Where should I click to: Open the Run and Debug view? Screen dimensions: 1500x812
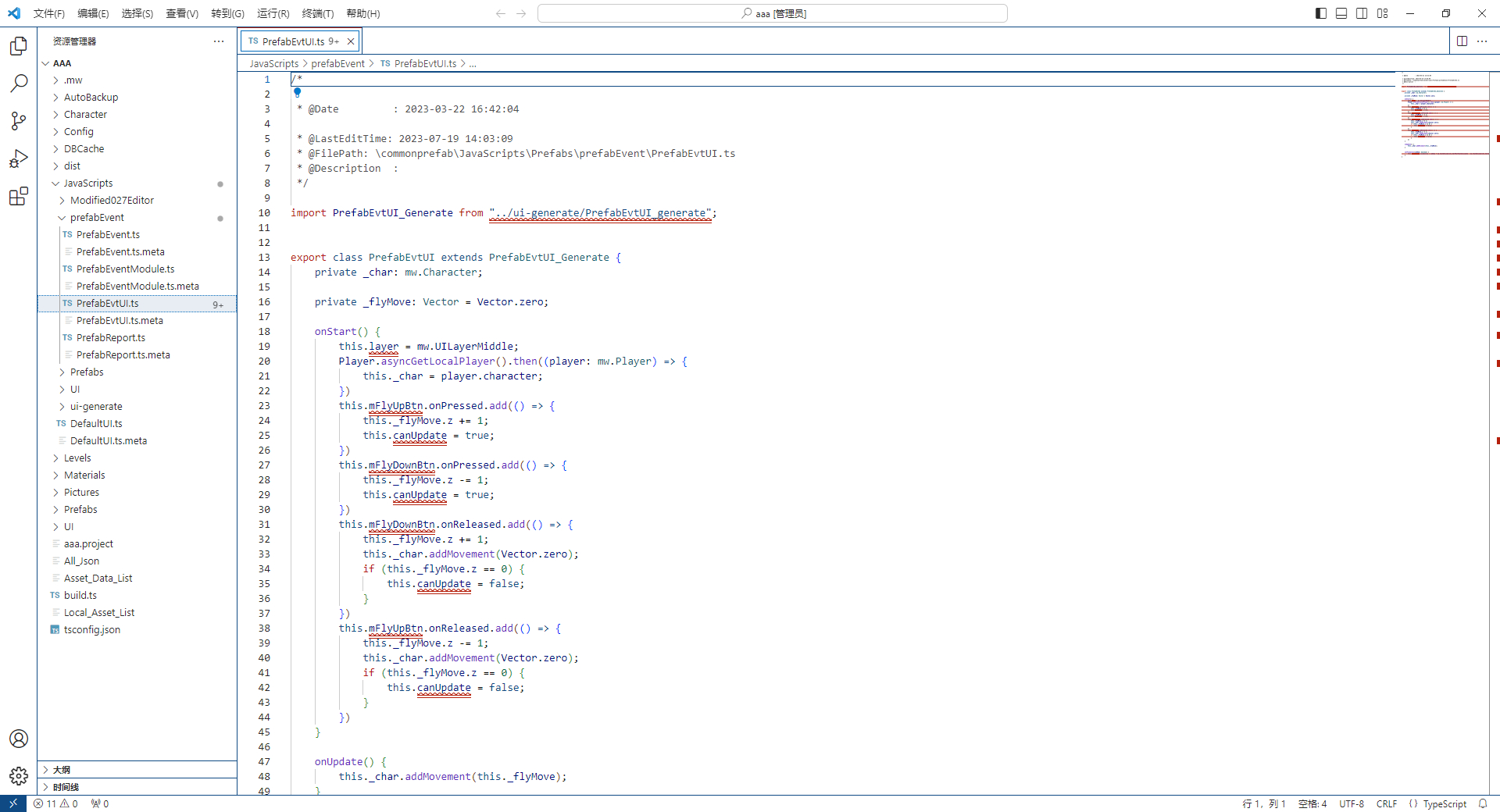pyautogui.click(x=19, y=158)
